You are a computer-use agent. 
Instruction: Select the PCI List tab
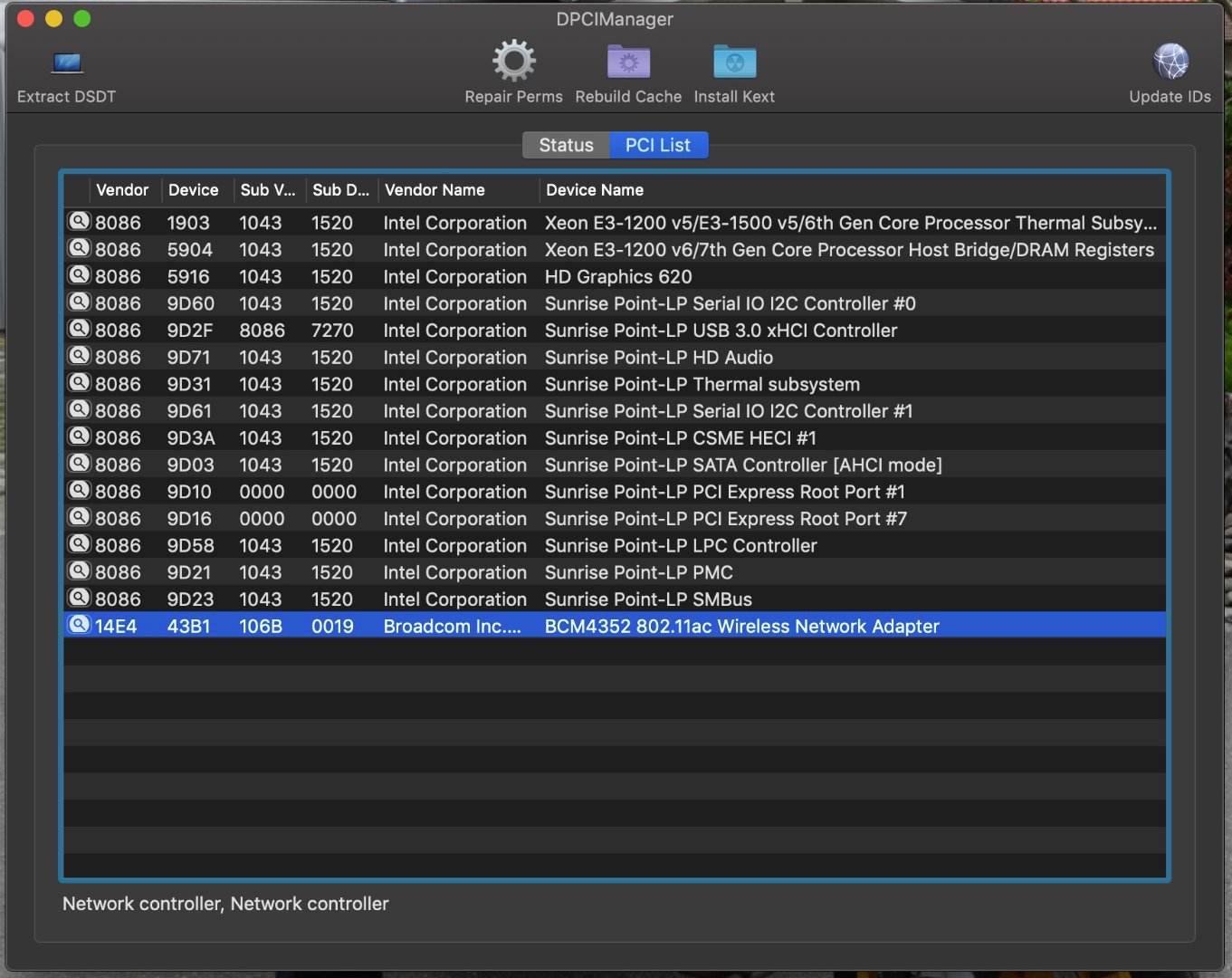point(658,145)
